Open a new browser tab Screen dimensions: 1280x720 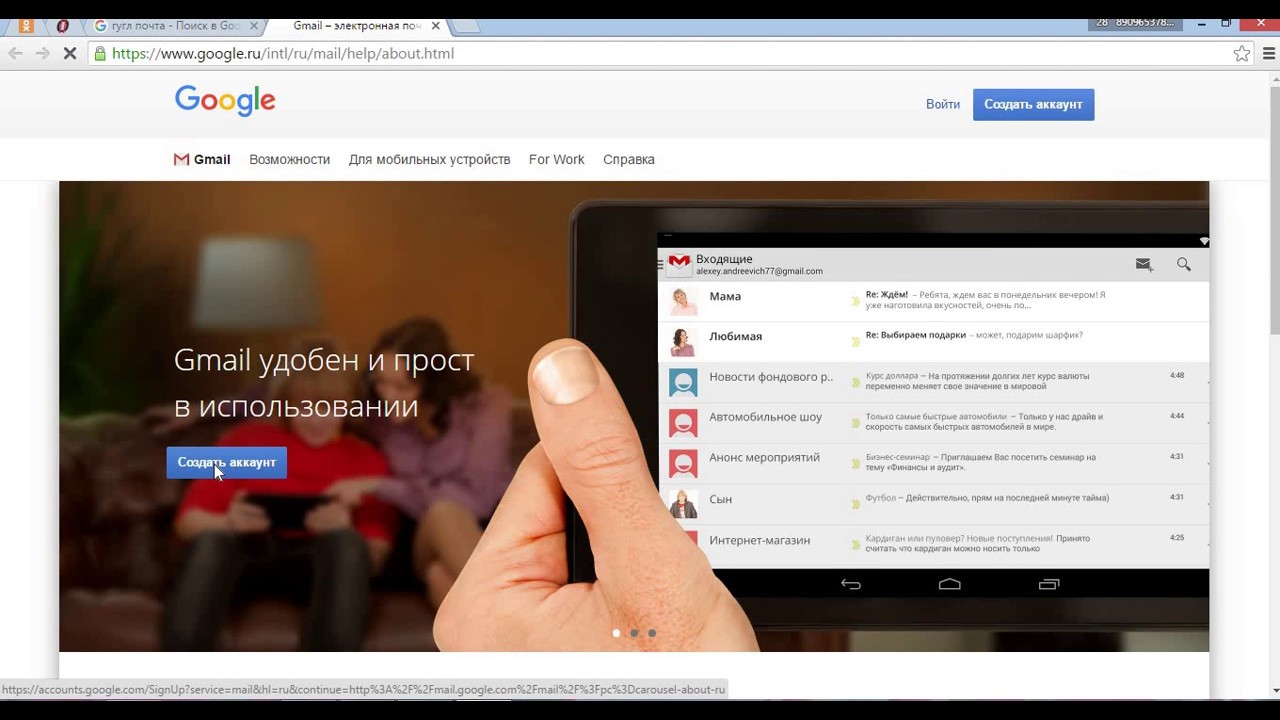point(467,26)
